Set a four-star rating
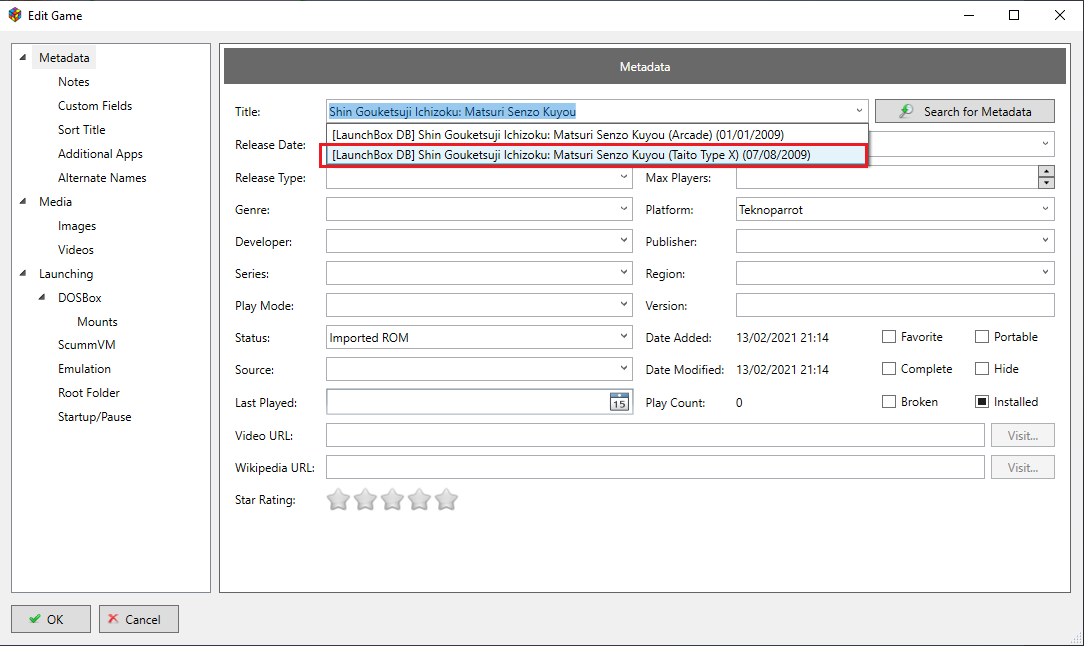Image resolution: width=1085 pixels, height=646 pixels. 419,499
